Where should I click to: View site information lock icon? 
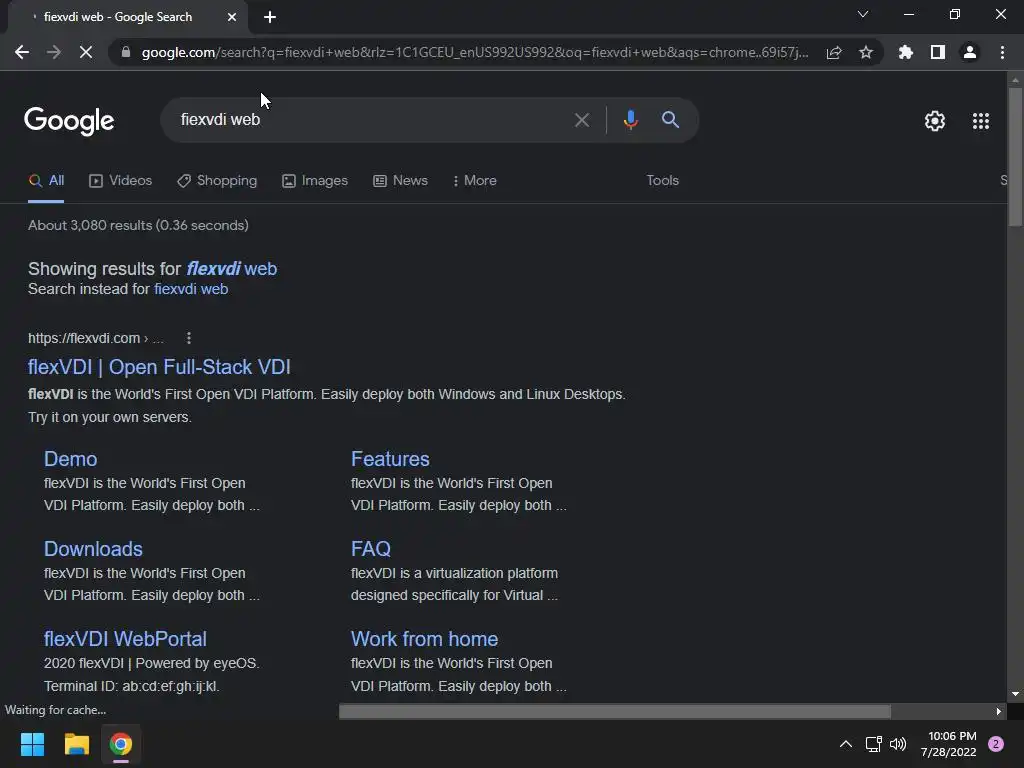125,52
